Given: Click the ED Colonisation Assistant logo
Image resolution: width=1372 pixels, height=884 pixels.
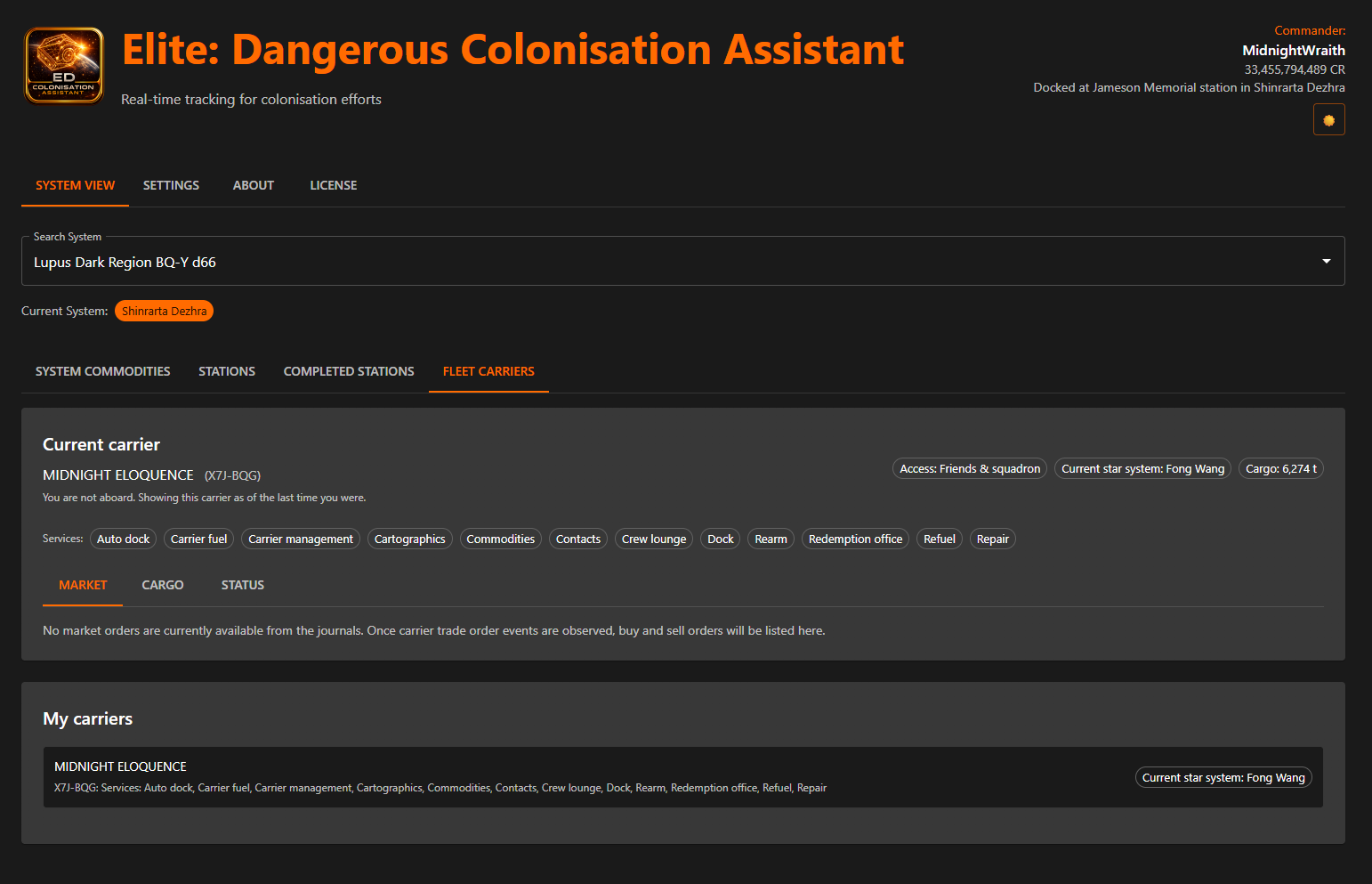Looking at the screenshot, I should coord(64,65).
